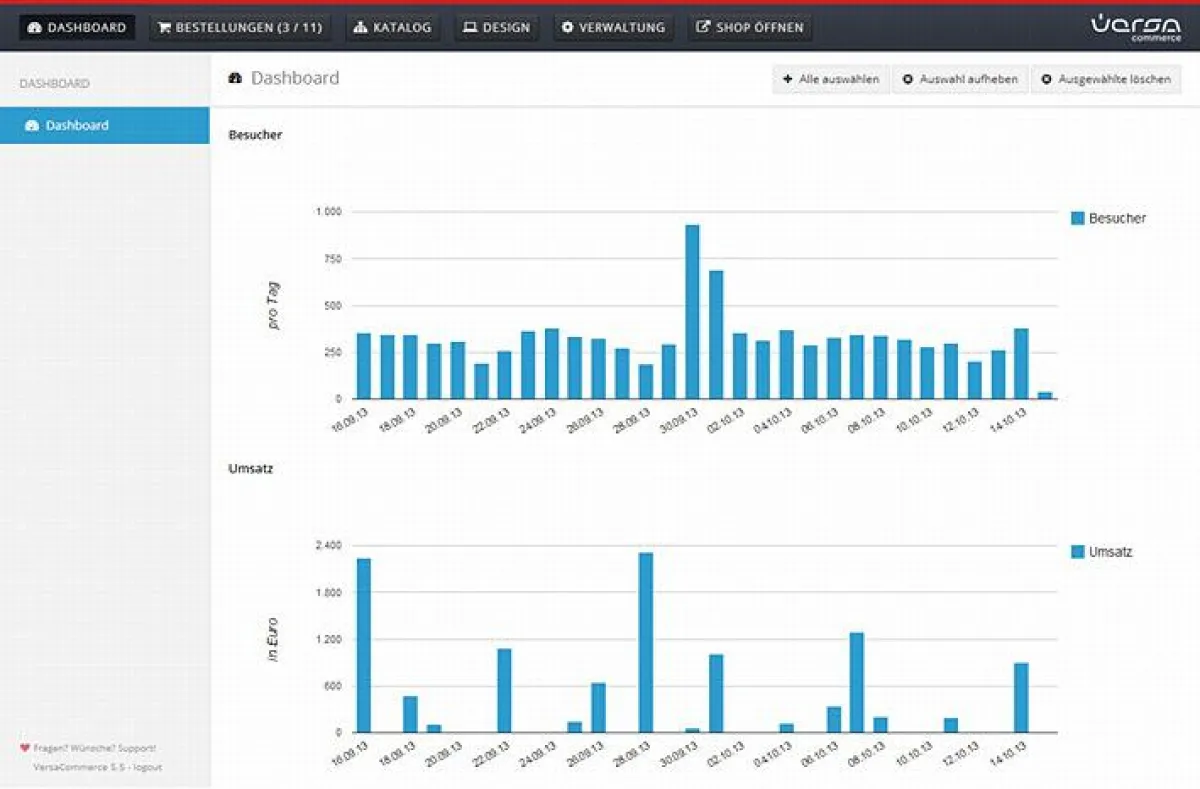The width and height of the screenshot is (1200, 789).
Task: Select the Dashboard item in the sidebar
Action: click(x=75, y=125)
